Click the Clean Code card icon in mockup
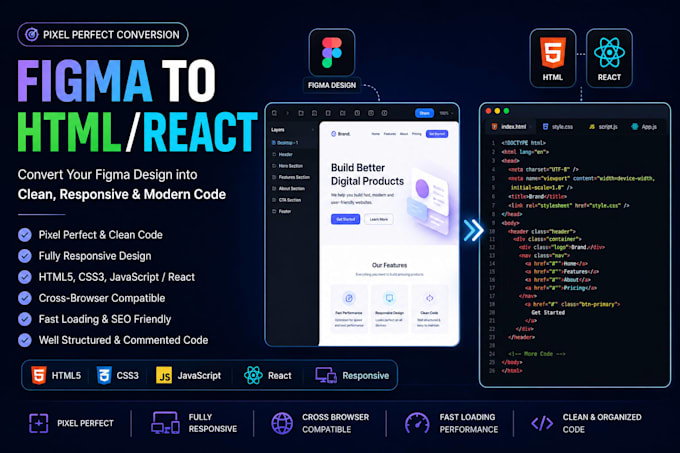680x453 pixels. pyautogui.click(x=429, y=298)
